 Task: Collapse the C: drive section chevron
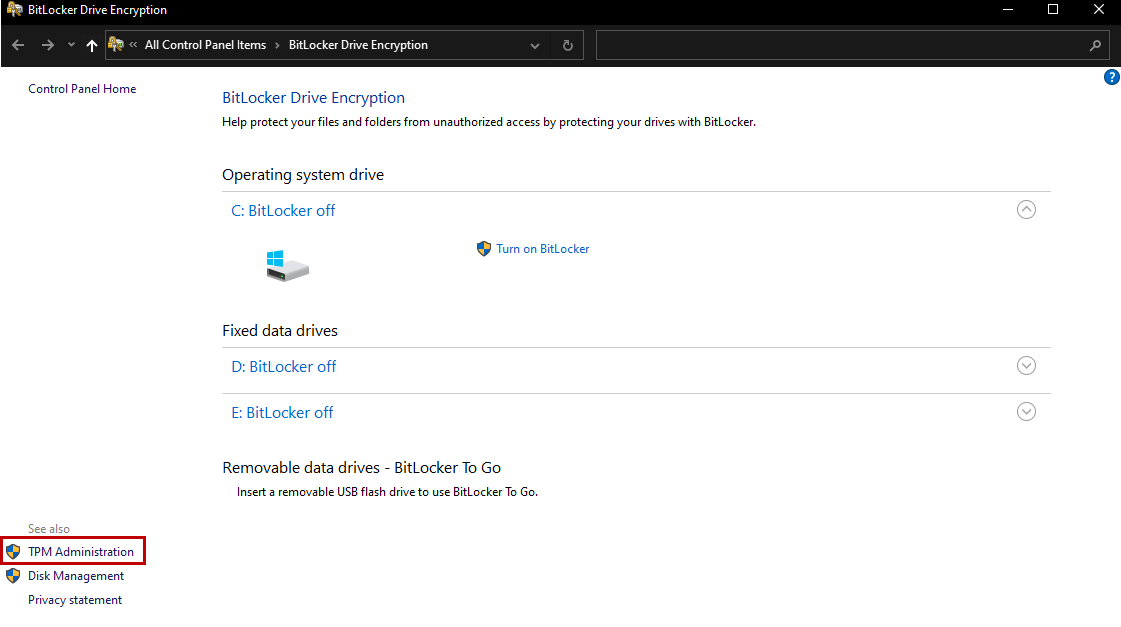click(x=1026, y=209)
